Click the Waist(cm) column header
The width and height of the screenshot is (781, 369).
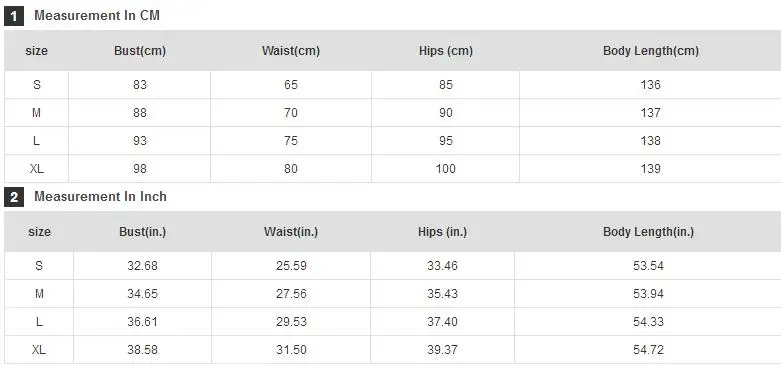(x=291, y=51)
